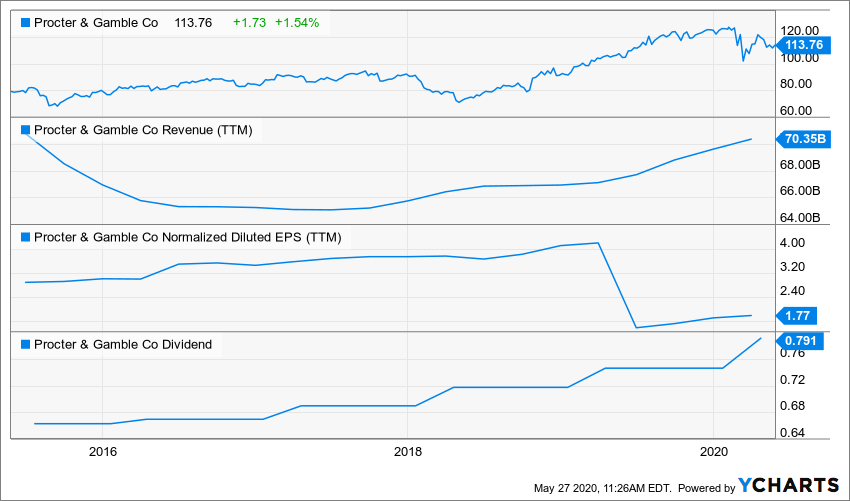Click the 0.68 dividend axis label
This screenshot has height=501, width=850.
[794, 406]
